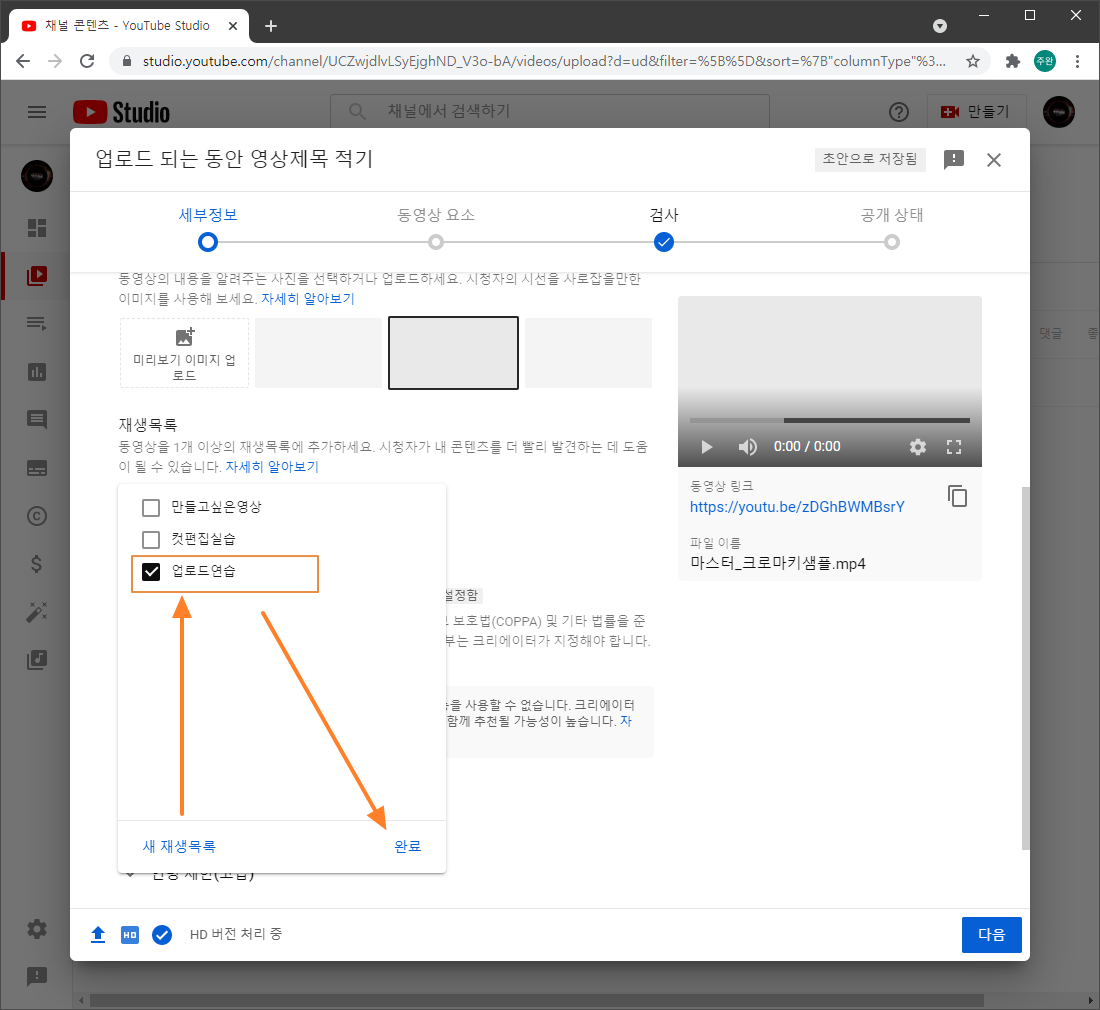1100x1010 pixels.
Task: Close the upload dialog
Action: click(993, 160)
